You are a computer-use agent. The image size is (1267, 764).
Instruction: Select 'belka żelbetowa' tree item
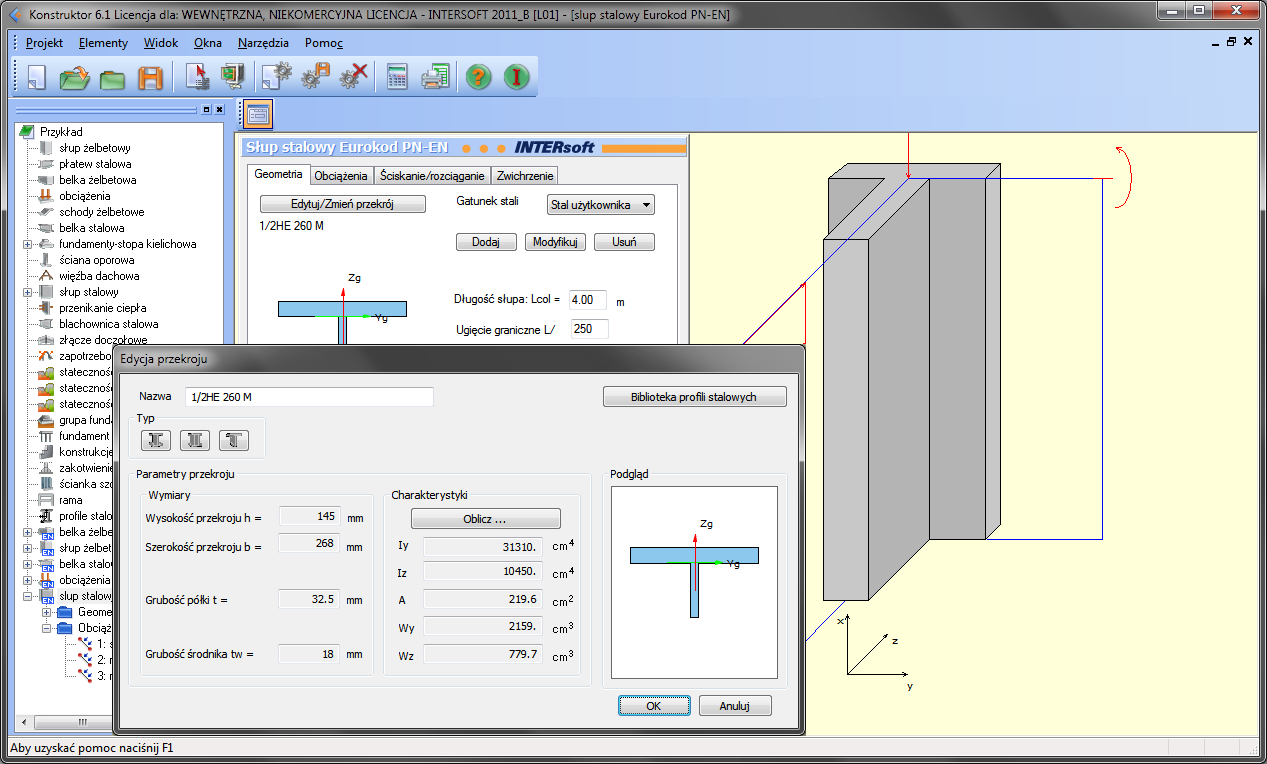97,180
